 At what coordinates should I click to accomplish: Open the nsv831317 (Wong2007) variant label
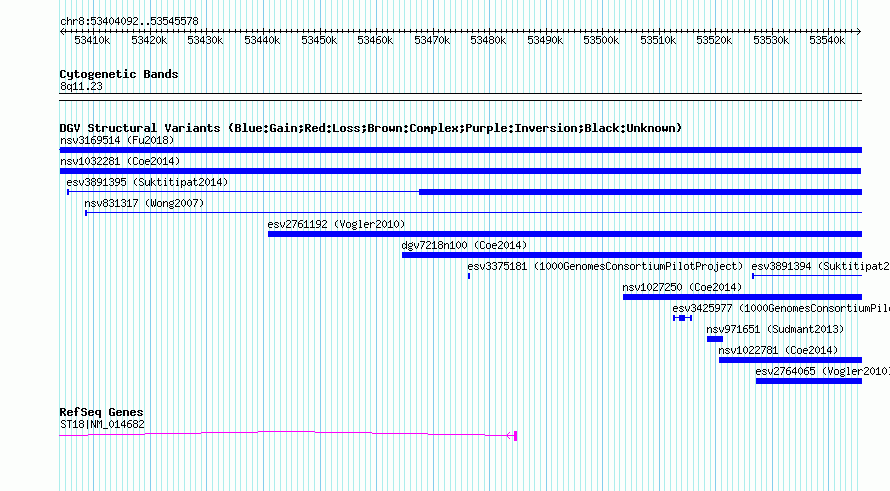[144, 203]
